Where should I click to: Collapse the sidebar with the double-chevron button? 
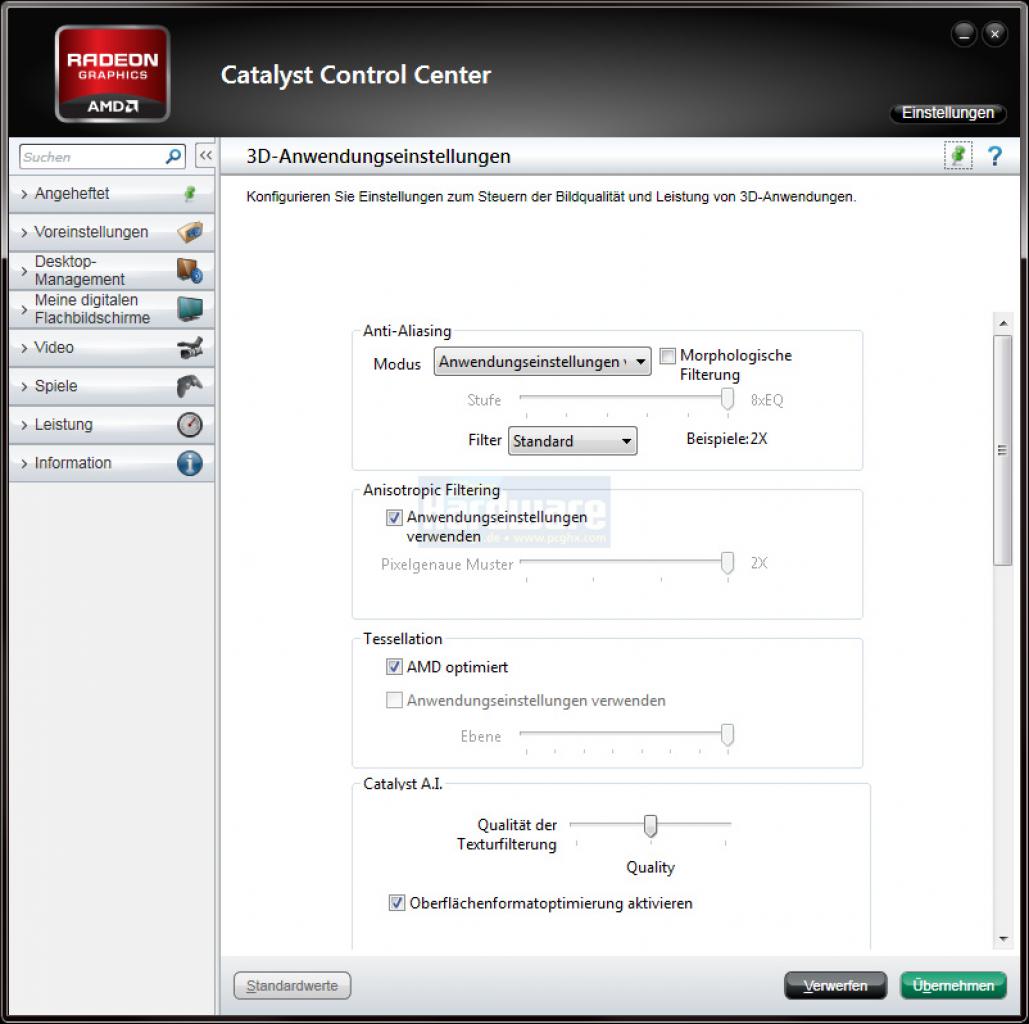205,156
